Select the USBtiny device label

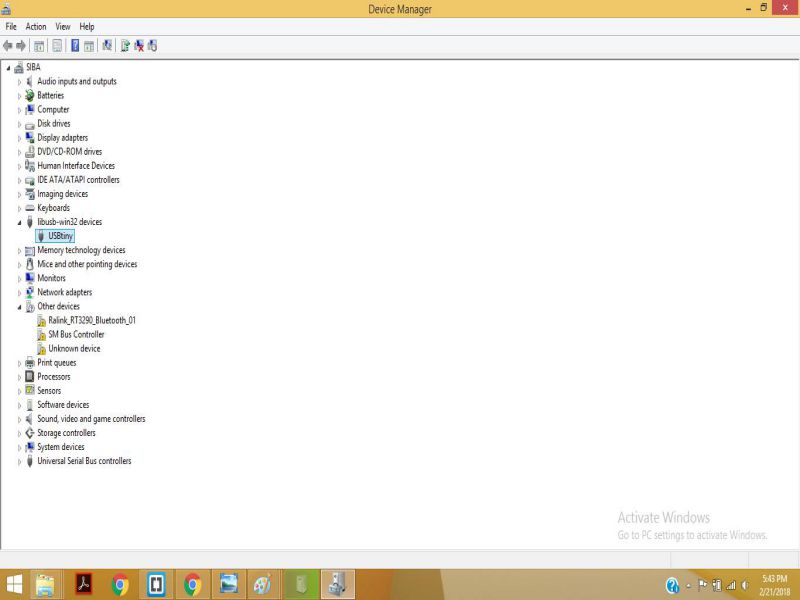61,236
